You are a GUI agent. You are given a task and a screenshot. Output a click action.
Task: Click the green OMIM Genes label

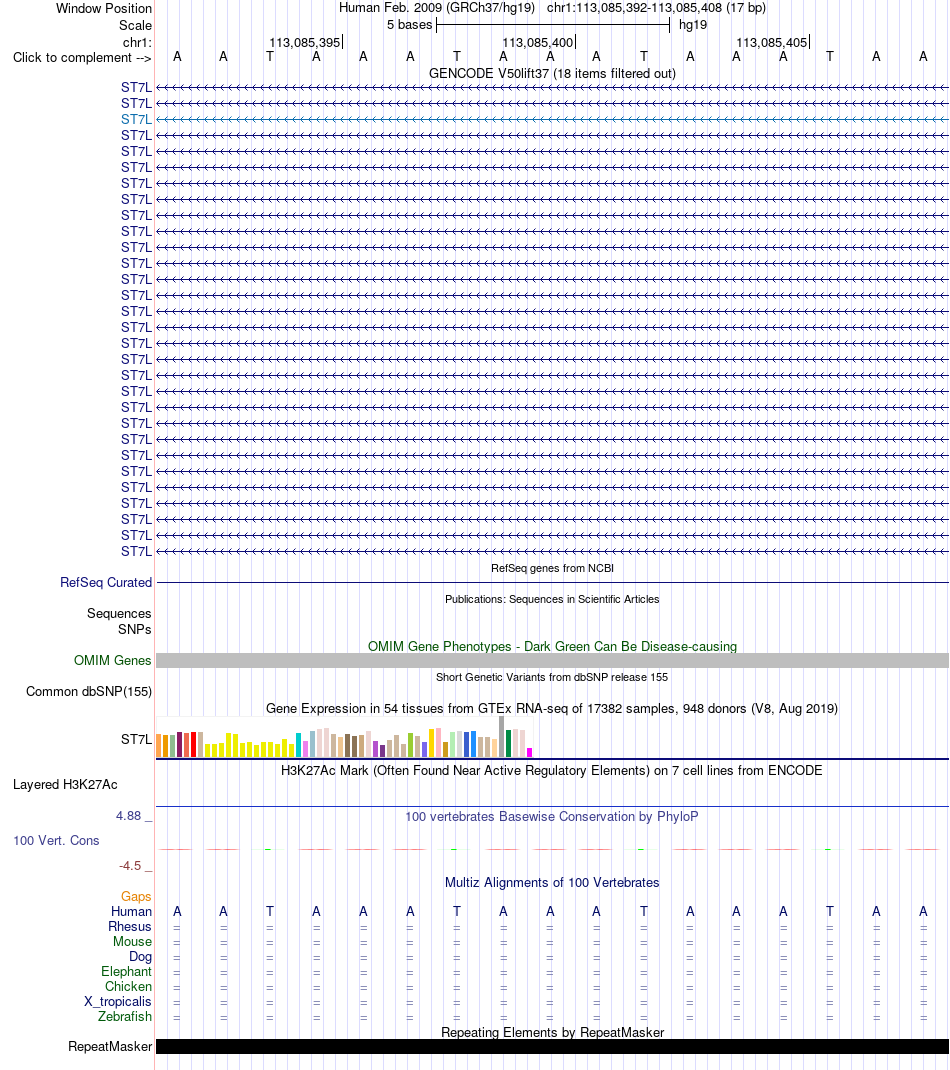pos(113,661)
